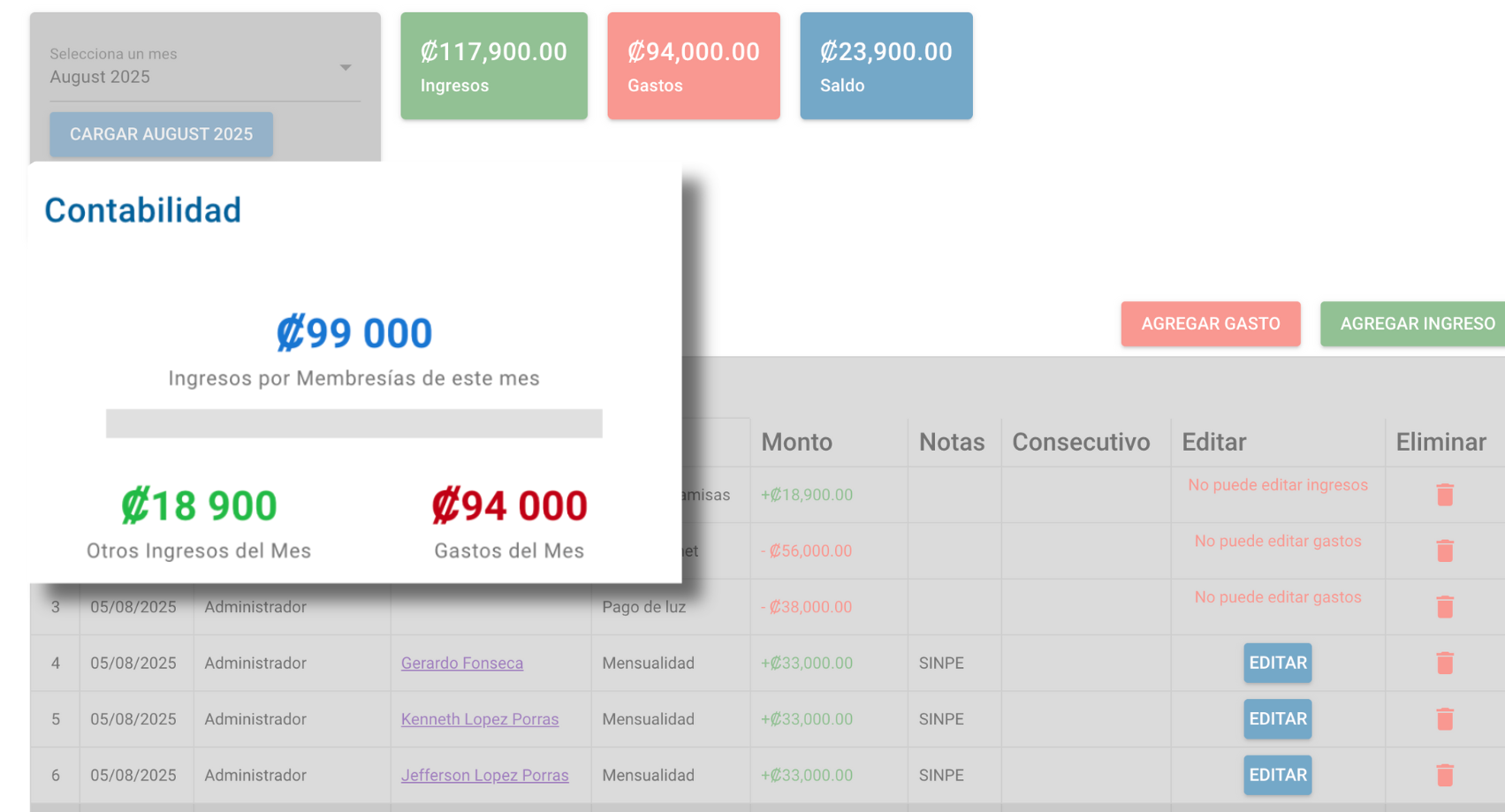The height and width of the screenshot is (812, 1505).
Task: Open Gerardo Fonseca's member profile link
Action: click(x=462, y=663)
